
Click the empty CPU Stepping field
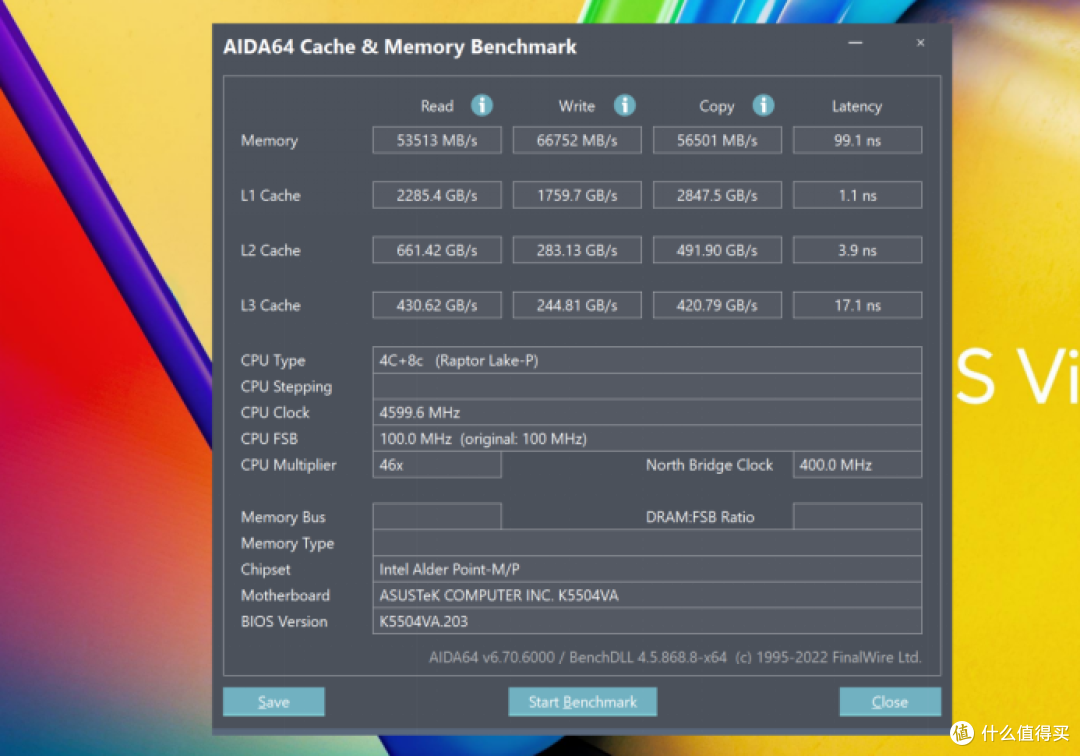[x=647, y=386]
